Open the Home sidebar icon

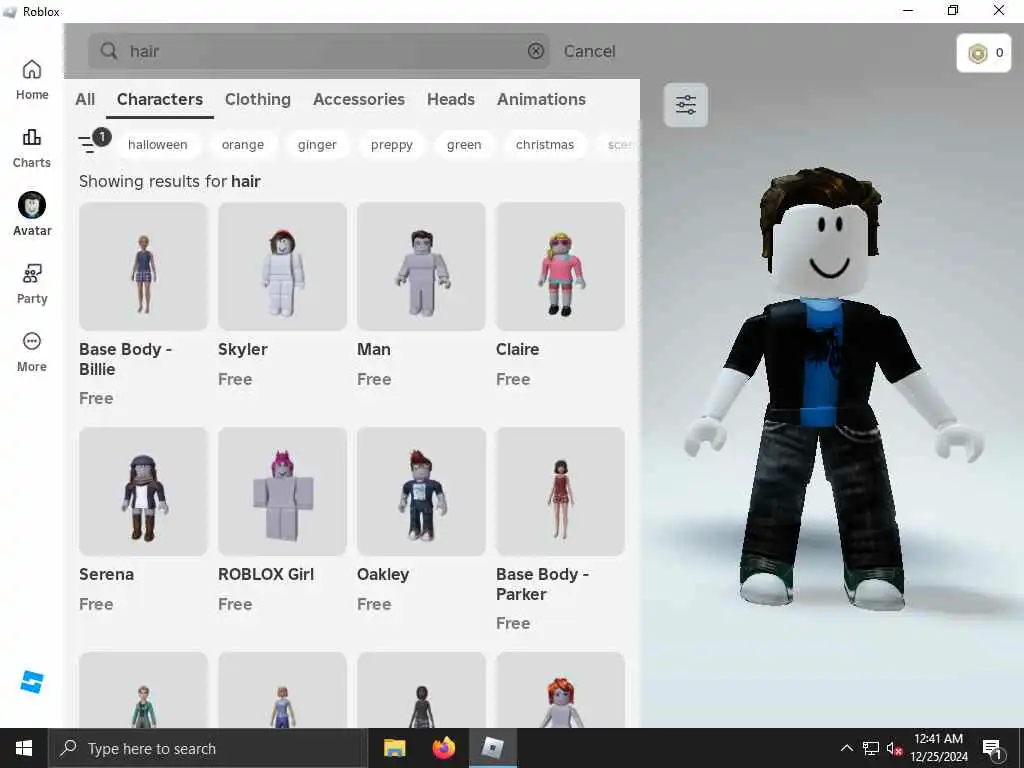coord(31,80)
